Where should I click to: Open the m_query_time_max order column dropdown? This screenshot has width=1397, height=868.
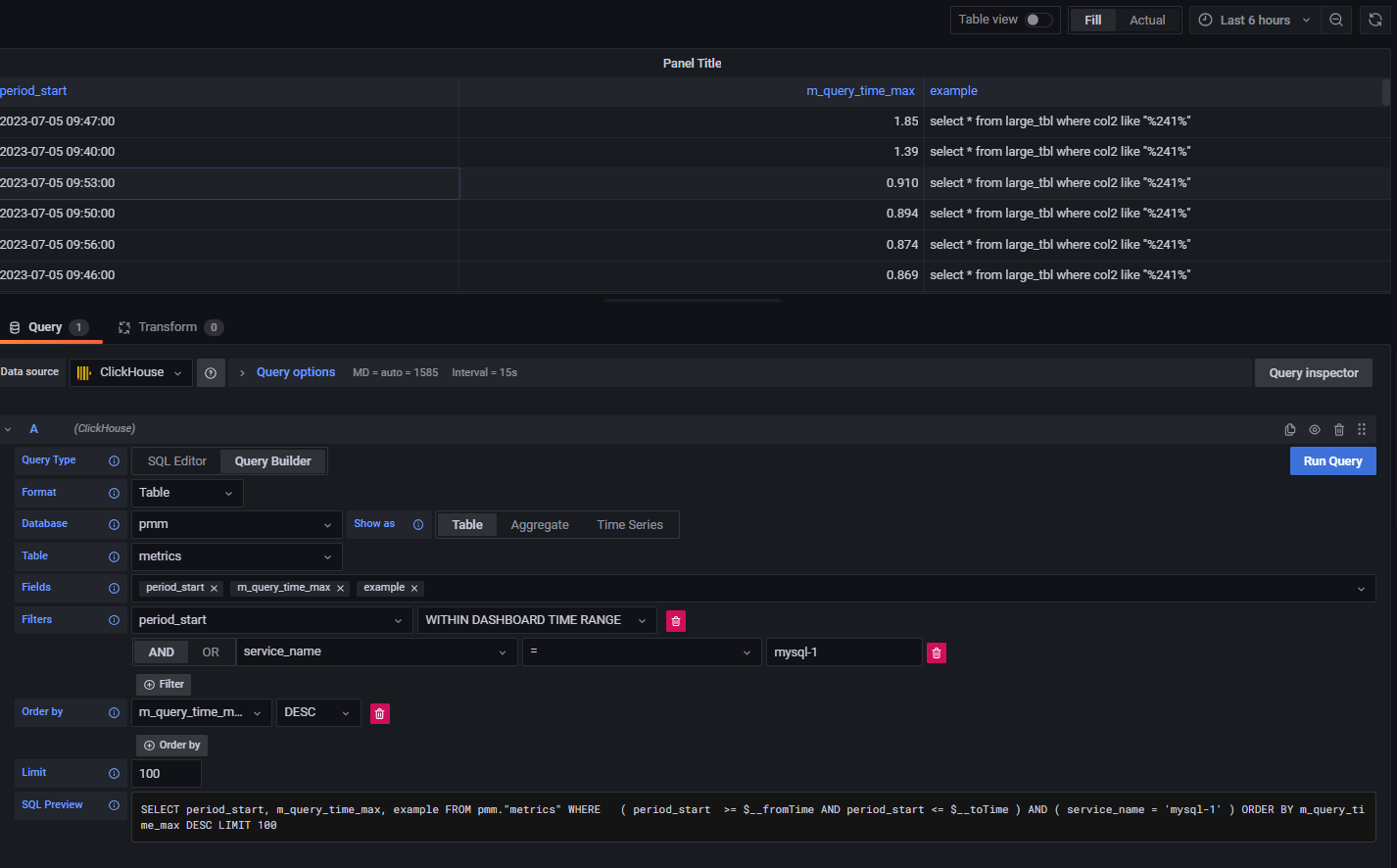click(202, 713)
